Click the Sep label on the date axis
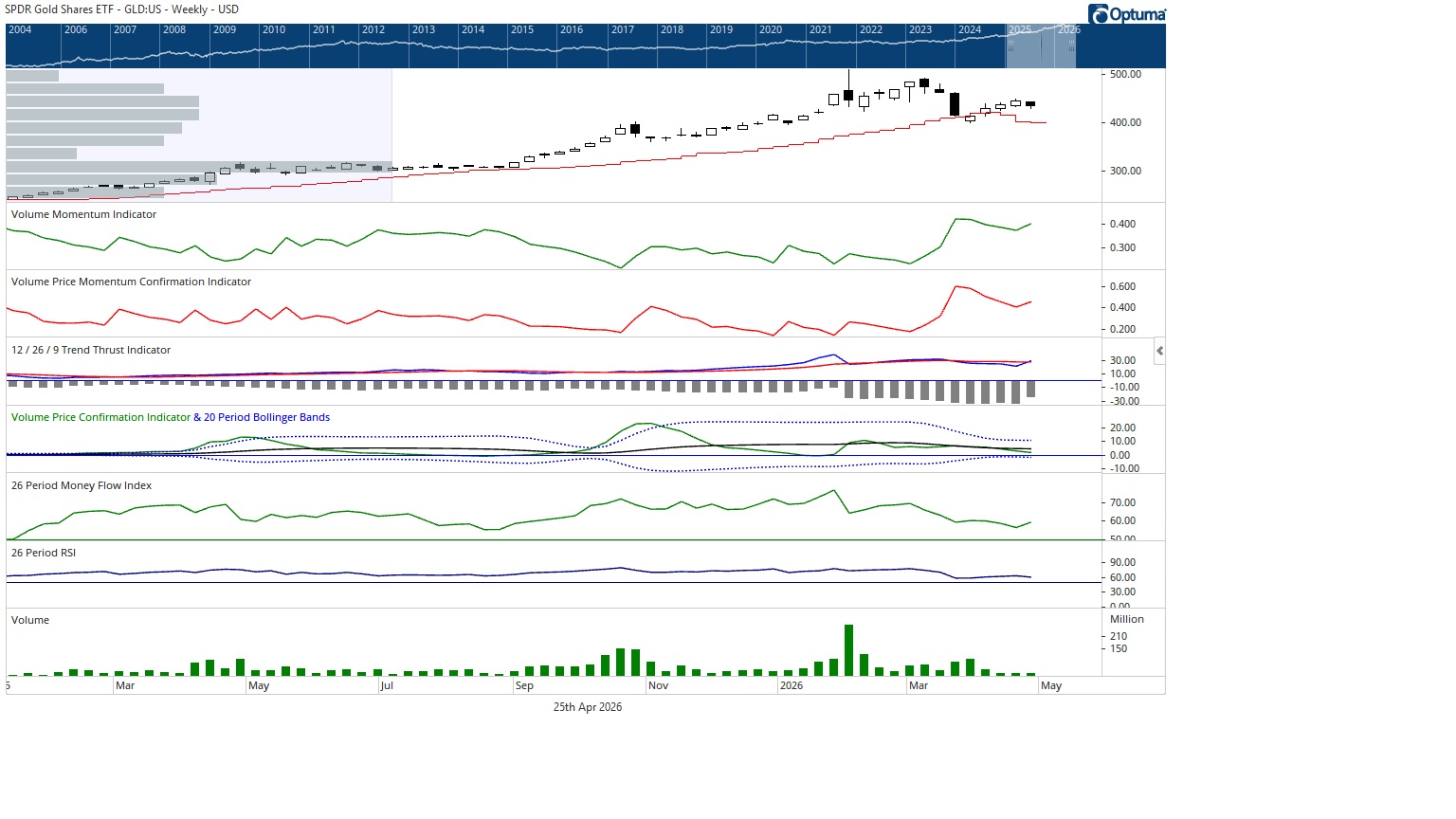This screenshot has width=1456, height=819. (x=524, y=685)
